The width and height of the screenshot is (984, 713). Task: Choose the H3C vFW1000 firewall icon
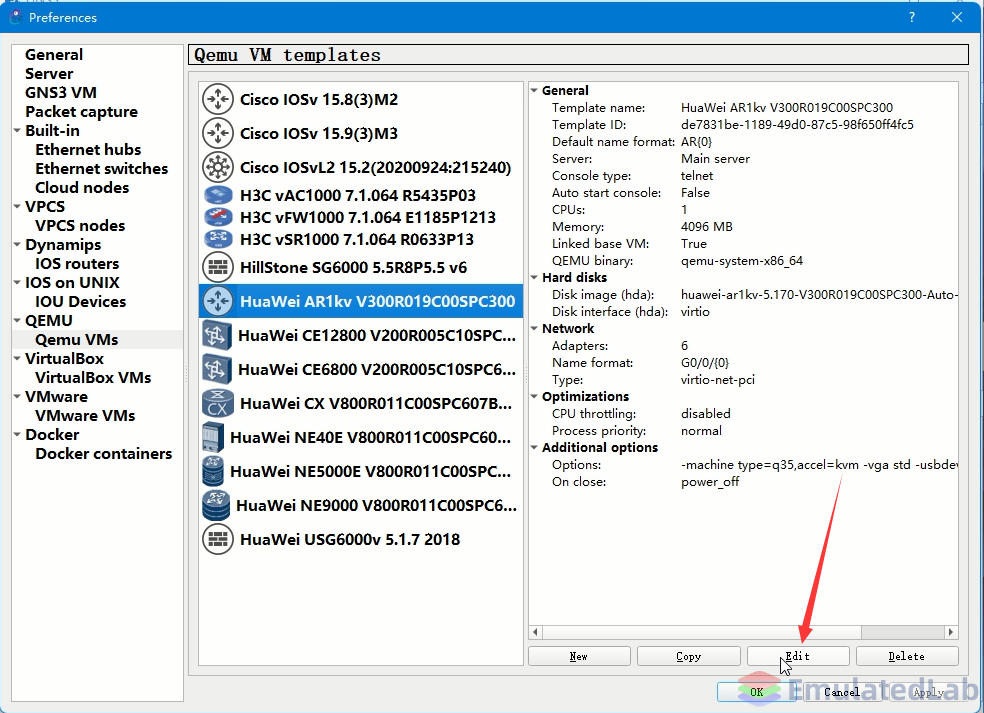pos(218,217)
